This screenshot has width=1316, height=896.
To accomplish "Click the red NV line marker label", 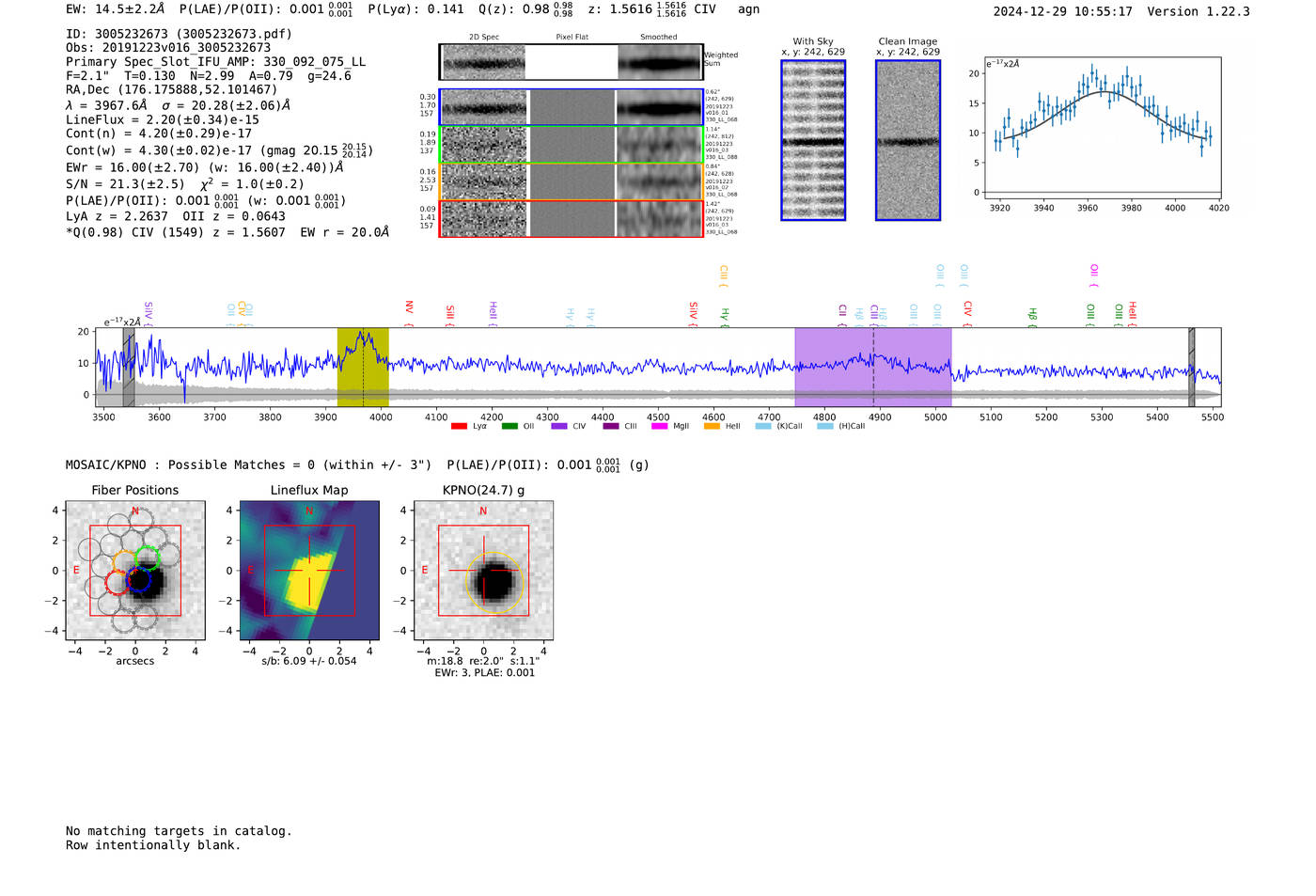I will [x=409, y=308].
